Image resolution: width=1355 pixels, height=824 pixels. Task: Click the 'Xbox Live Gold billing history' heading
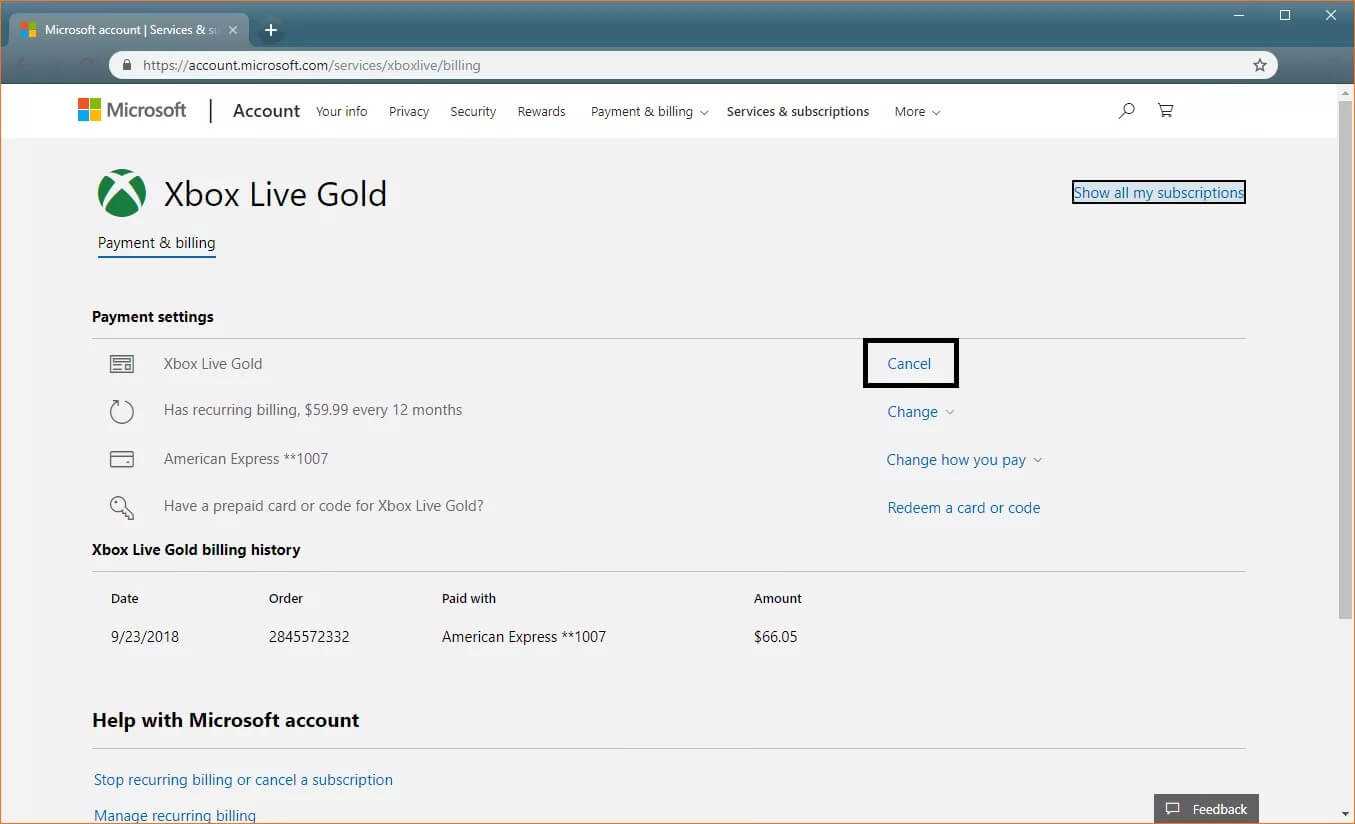click(x=196, y=550)
